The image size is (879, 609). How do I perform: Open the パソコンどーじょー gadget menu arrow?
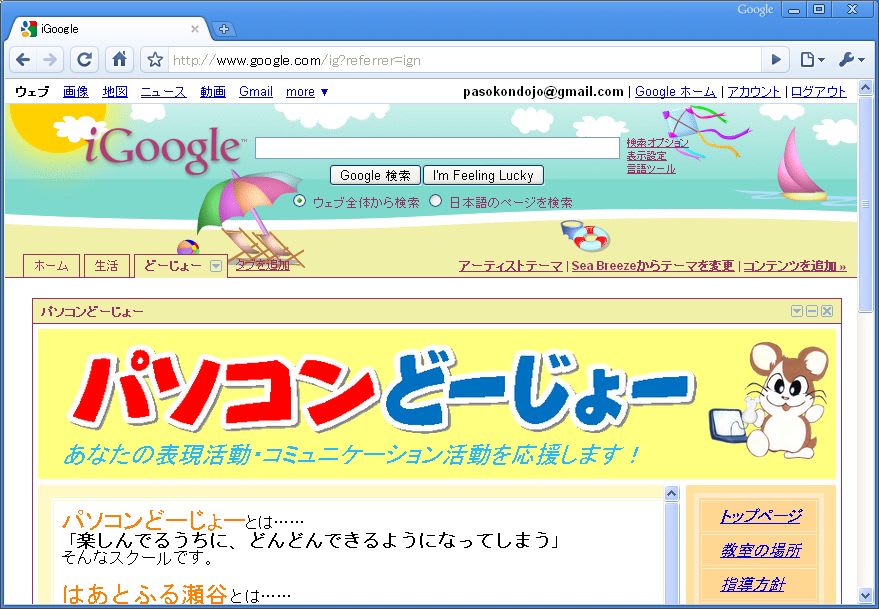[x=797, y=311]
